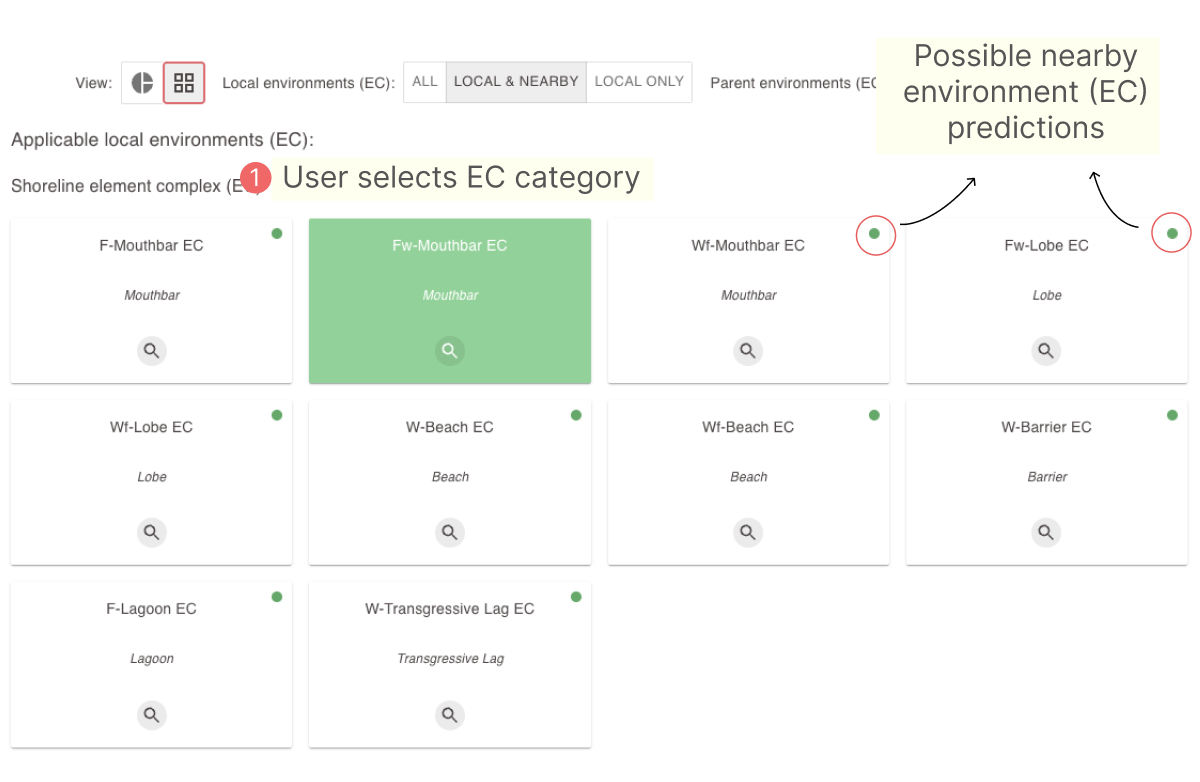Open magnifier on Fw-Mouthbar EC card
1200x782 pixels.
click(450, 351)
